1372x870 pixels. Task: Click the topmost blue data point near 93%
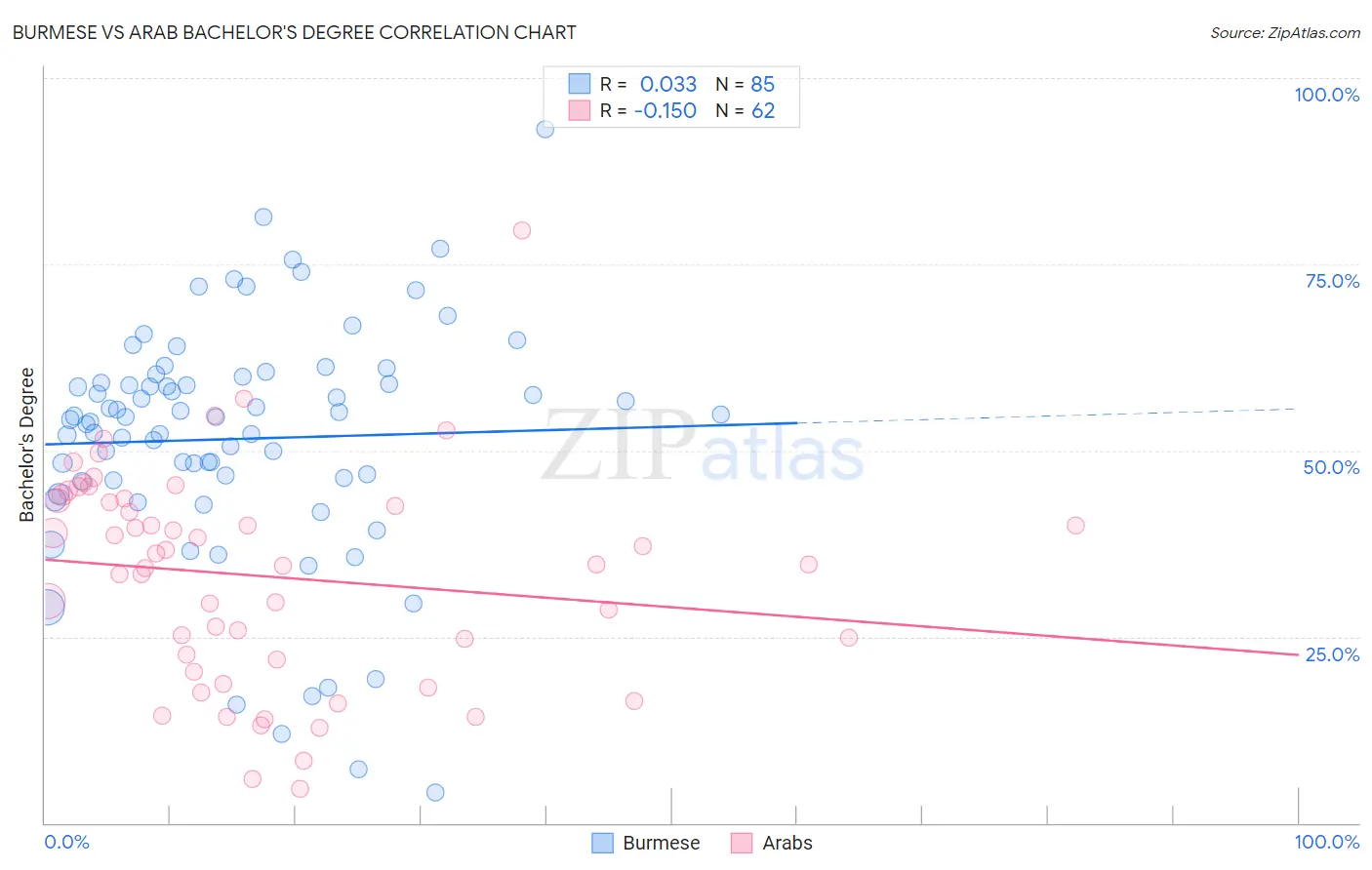click(x=545, y=129)
